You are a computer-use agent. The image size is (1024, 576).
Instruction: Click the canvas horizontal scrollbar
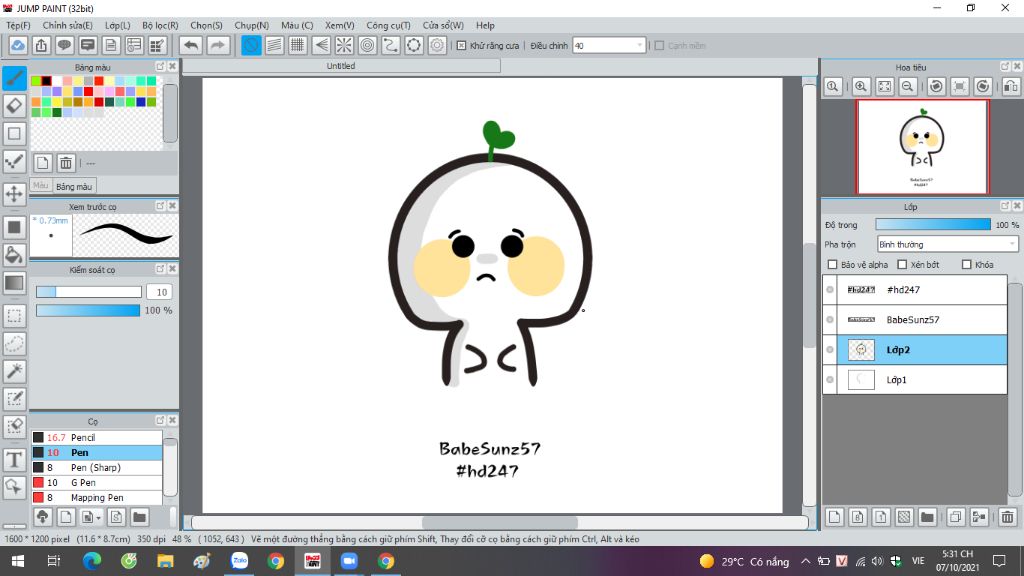tap(500, 522)
